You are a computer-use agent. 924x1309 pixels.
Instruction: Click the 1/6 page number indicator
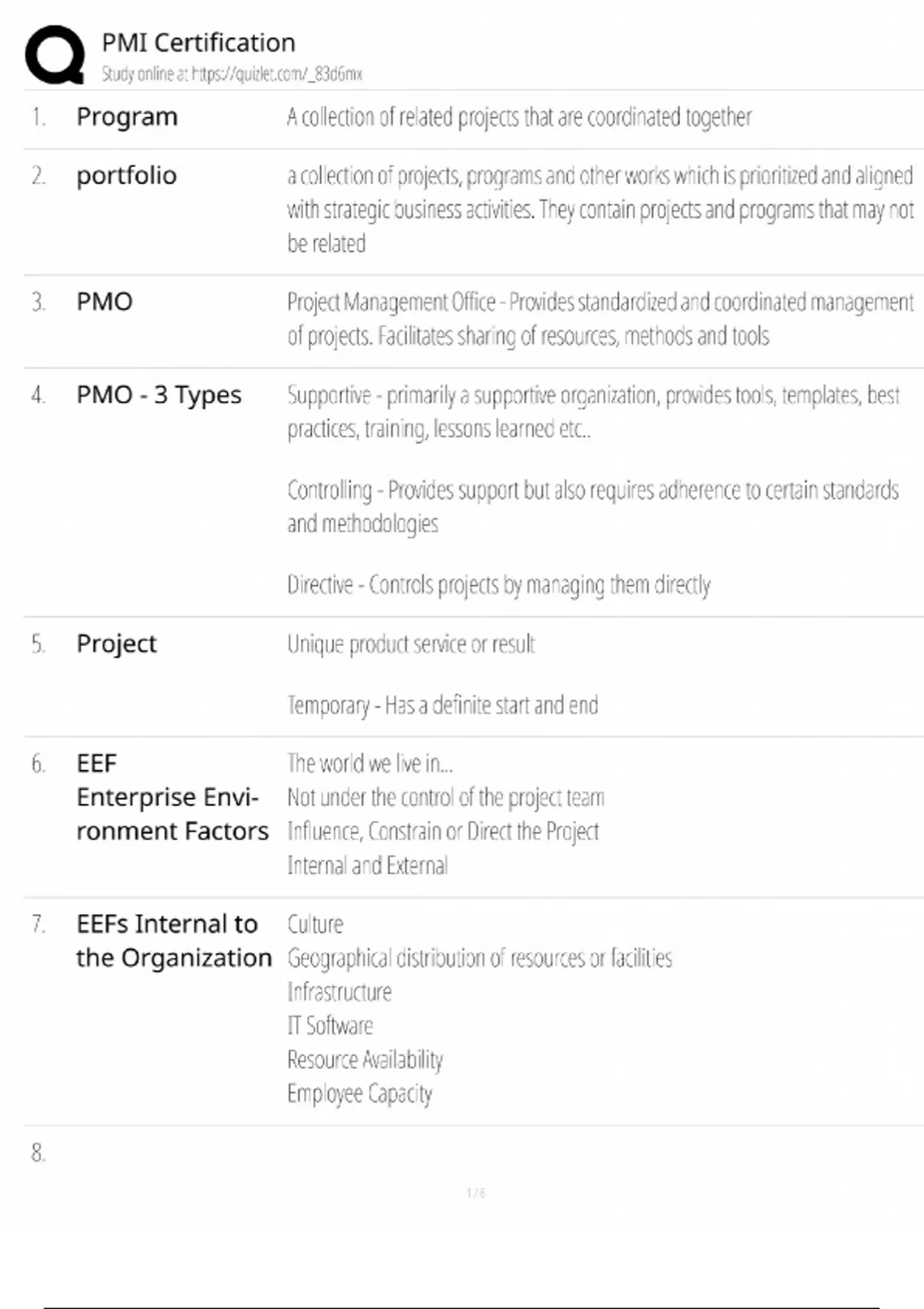click(476, 1193)
